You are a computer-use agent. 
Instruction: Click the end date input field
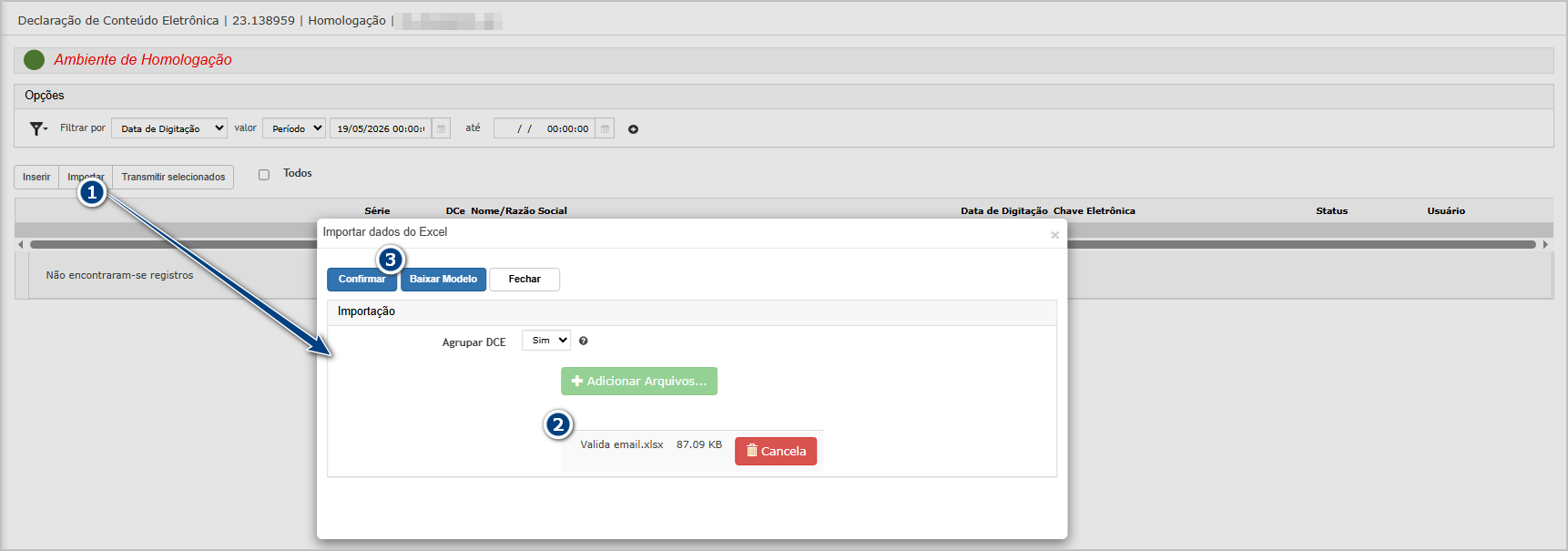[545, 128]
